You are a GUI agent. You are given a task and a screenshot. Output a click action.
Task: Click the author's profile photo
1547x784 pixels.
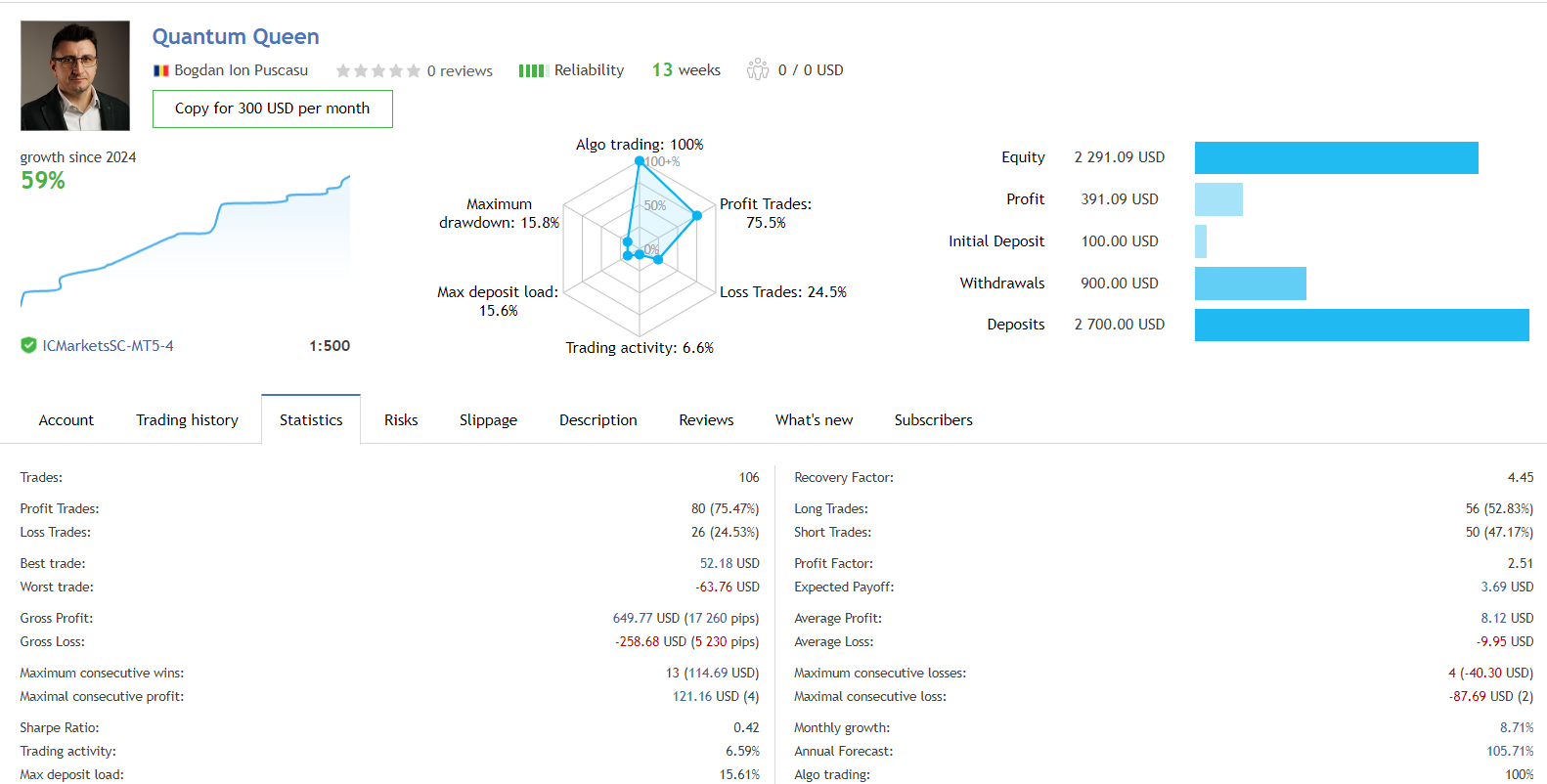pos(75,76)
